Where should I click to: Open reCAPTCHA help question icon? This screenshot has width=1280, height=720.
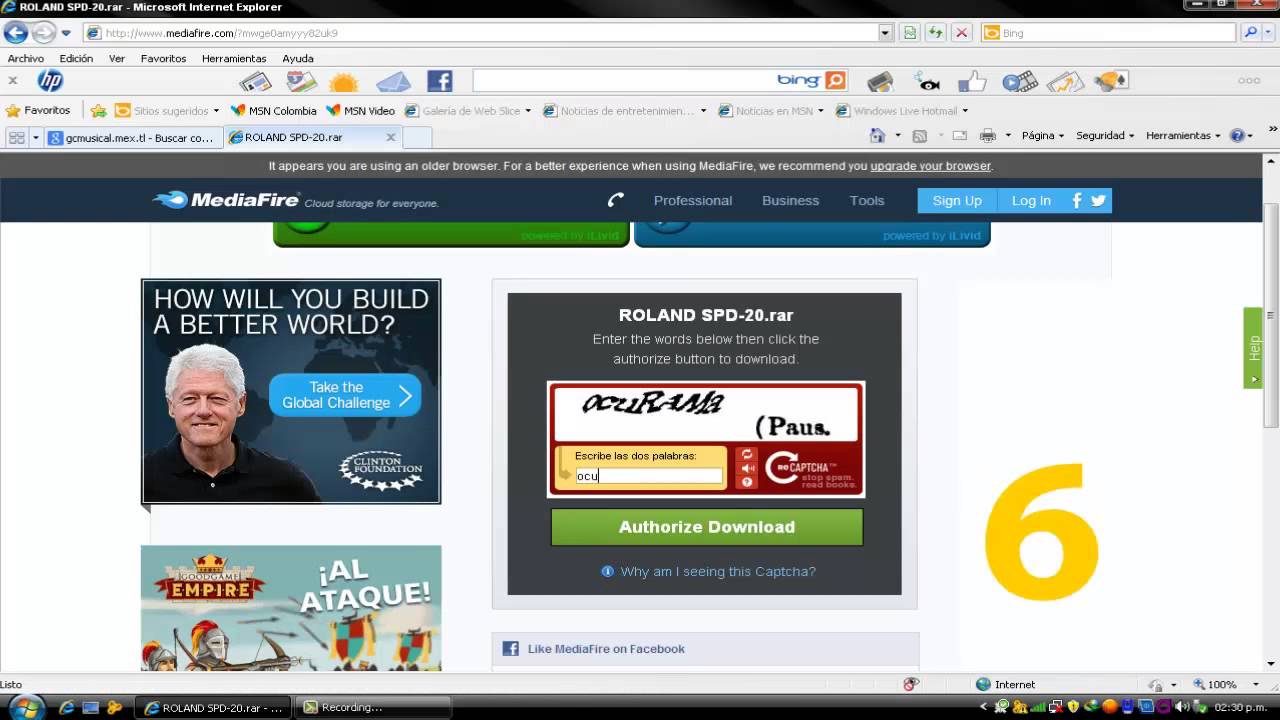[748, 482]
